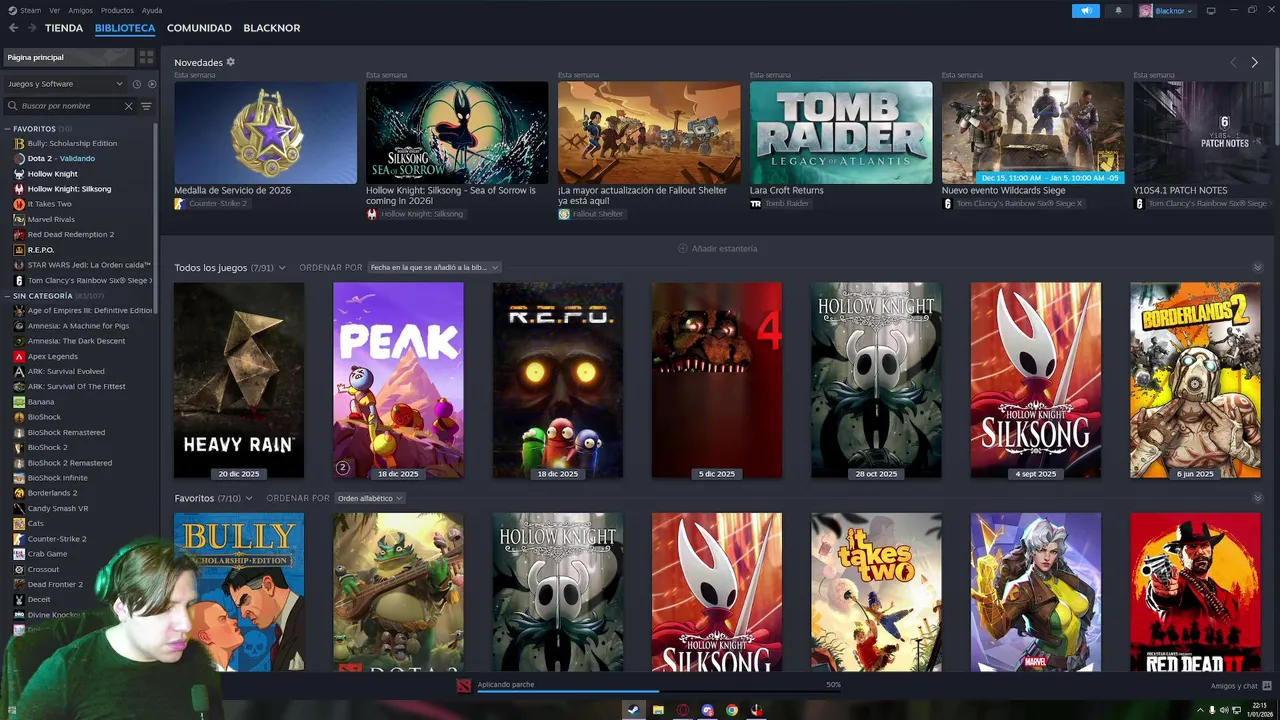Open the Borderlands 2 game cover
Image resolution: width=1280 pixels, height=720 pixels.
1195,380
